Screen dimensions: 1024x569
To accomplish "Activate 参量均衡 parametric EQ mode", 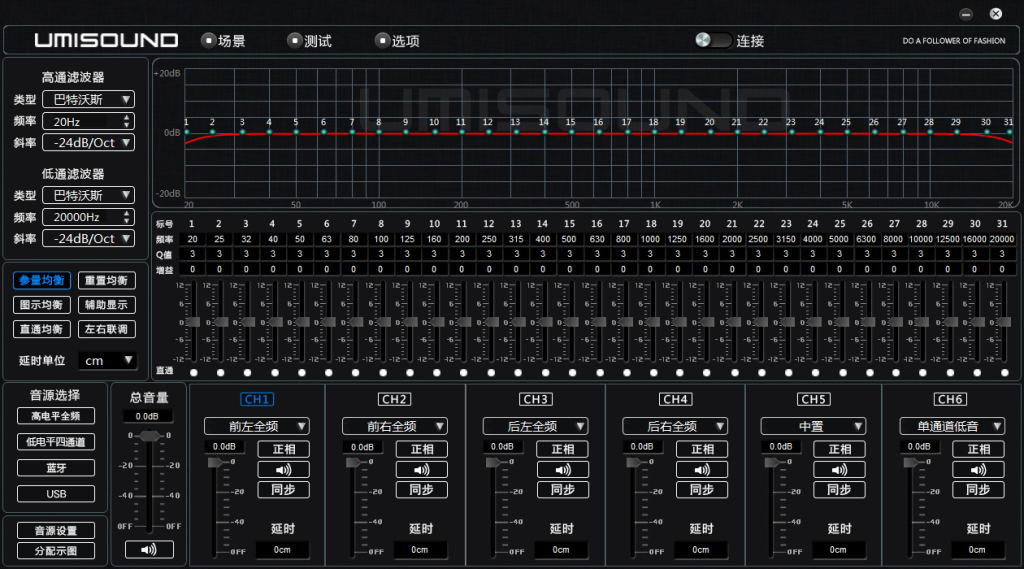I will click(x=42, y=281).
